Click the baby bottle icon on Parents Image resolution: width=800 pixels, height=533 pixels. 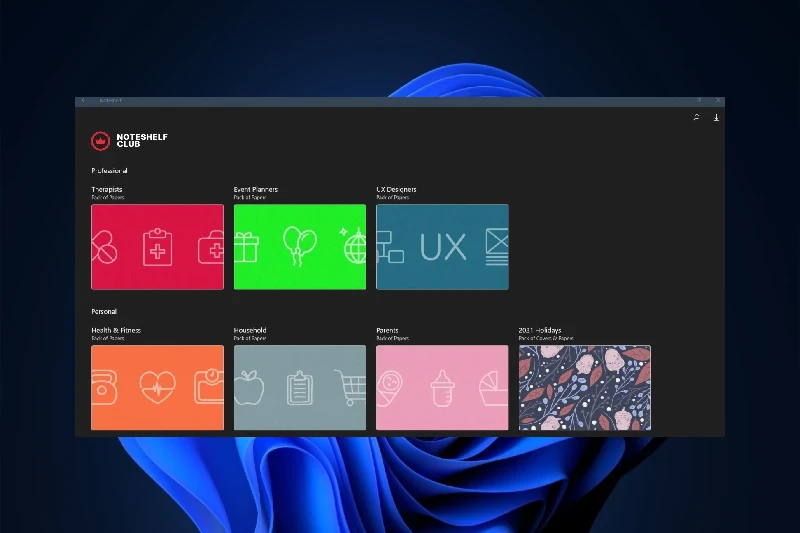[442, 388]
